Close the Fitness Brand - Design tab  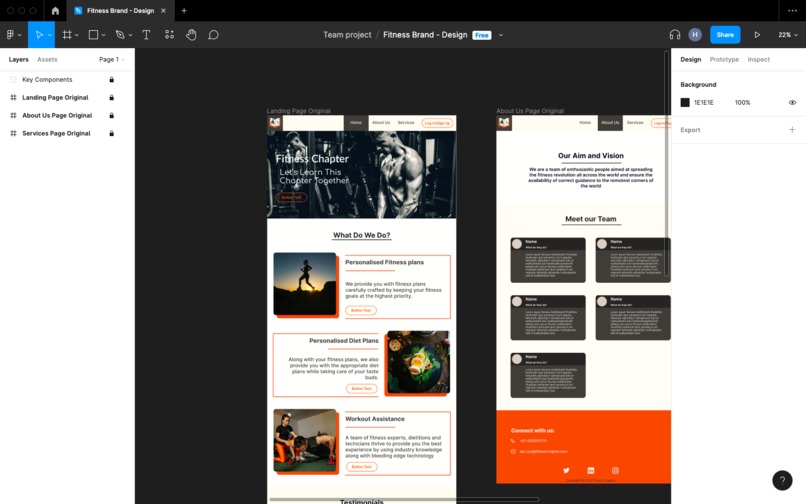point(163,10)
